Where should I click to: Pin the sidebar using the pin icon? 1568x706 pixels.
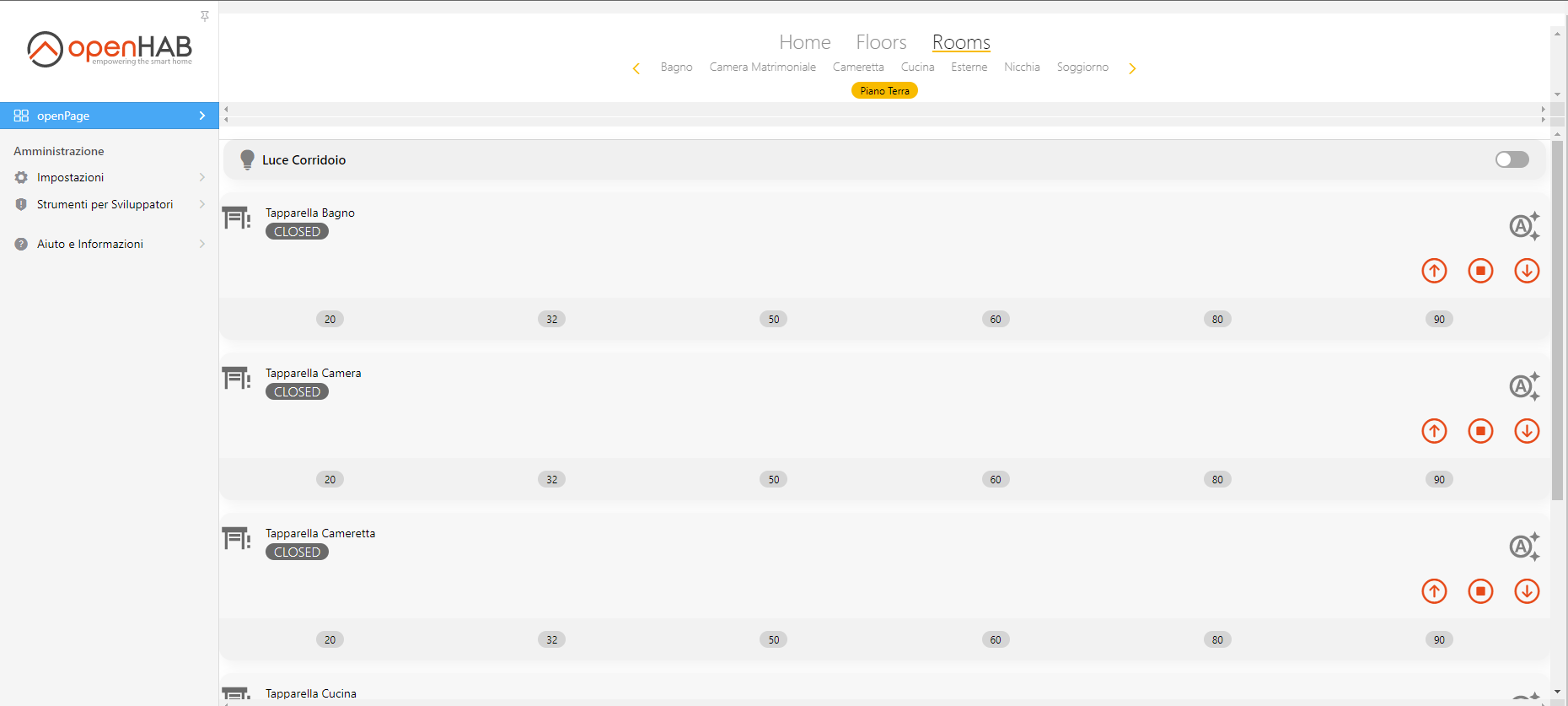point(205,16)
